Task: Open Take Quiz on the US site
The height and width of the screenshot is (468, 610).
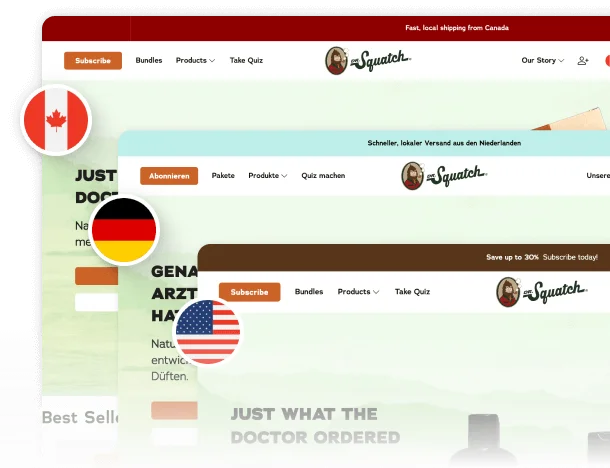Action: (412, 292)
